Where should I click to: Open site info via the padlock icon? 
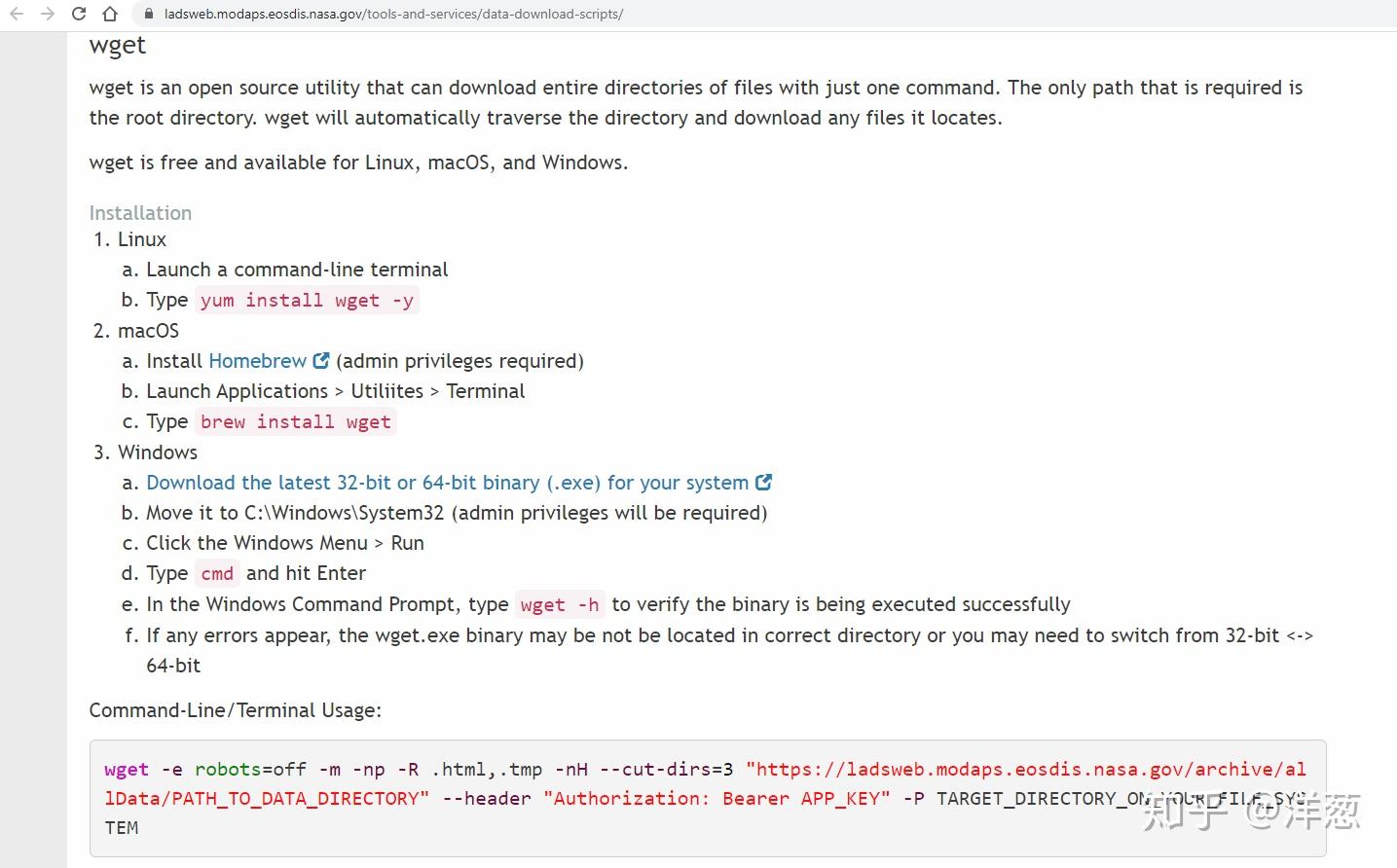148,14
